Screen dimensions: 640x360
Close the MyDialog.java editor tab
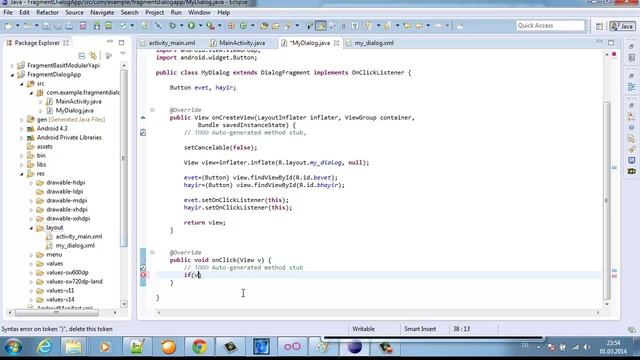click(x=336, y=43)
